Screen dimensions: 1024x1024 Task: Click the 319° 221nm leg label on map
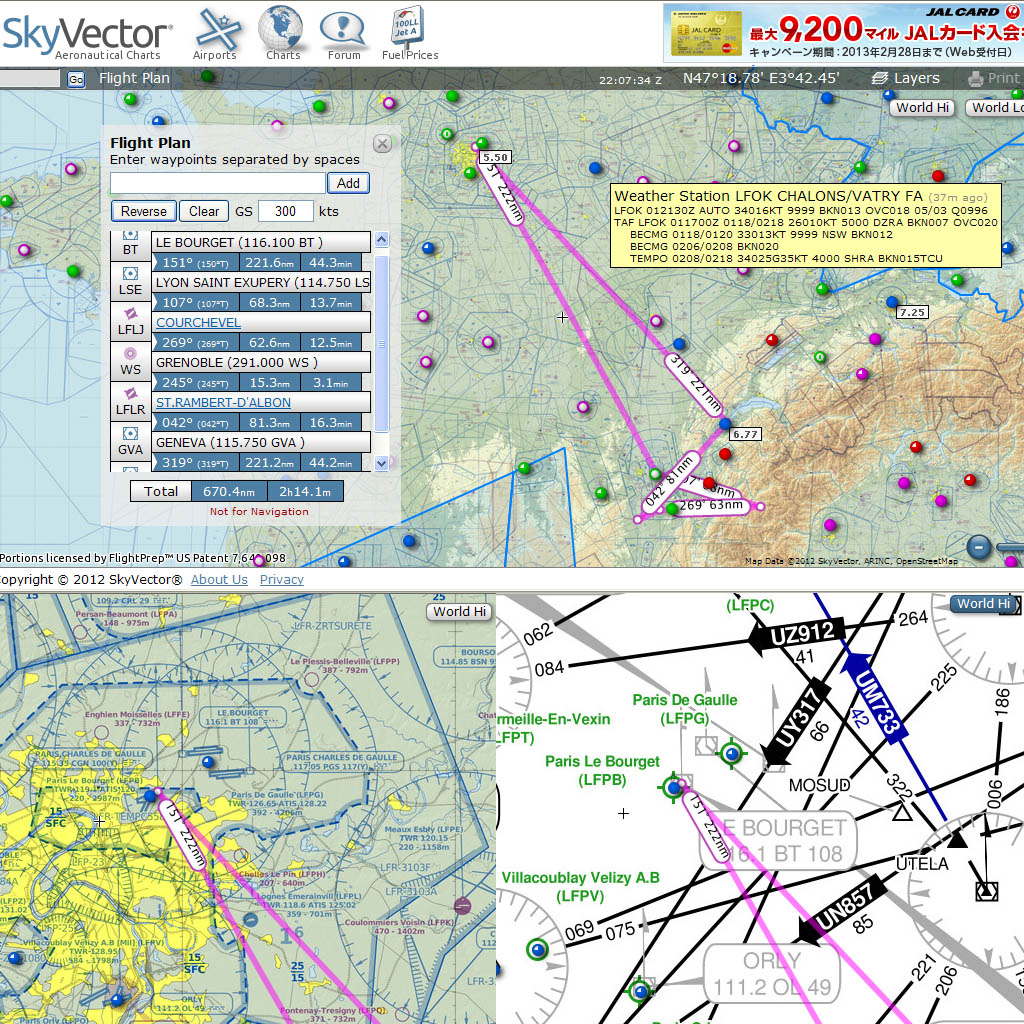tap(695, 384)
